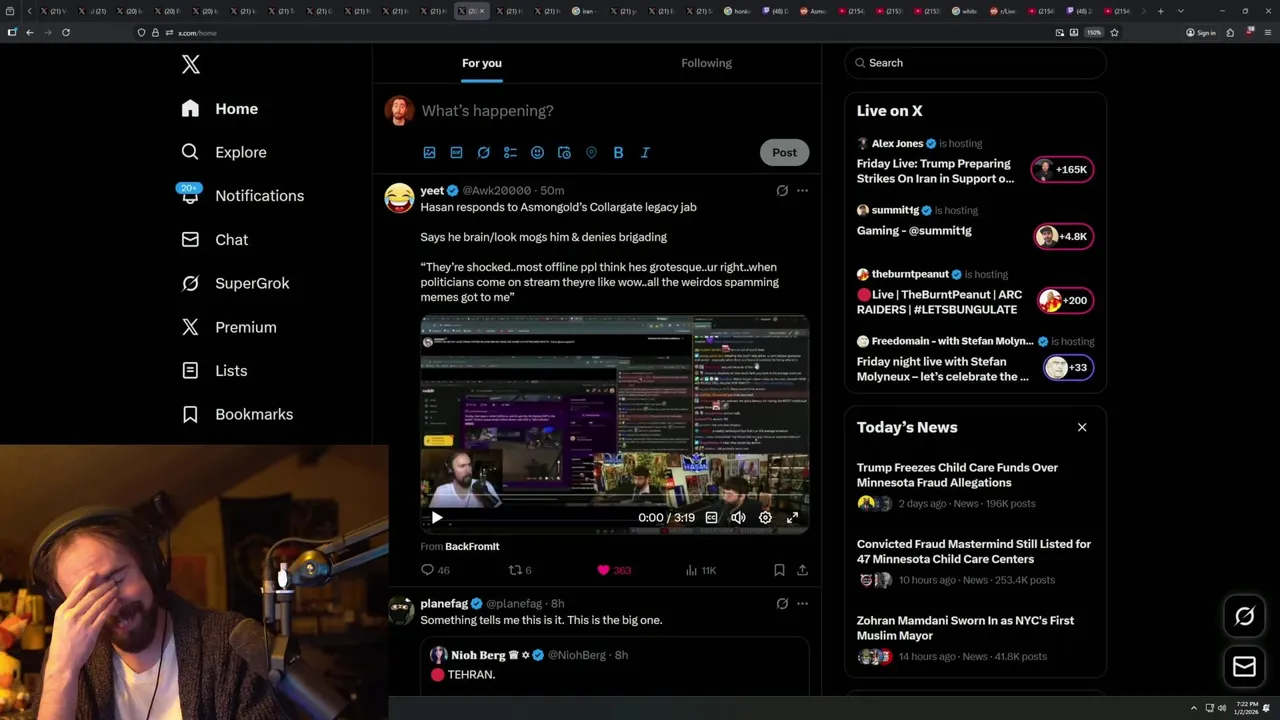Open the floating Grok button
This screenshot has width=1280, height=720.
(x=1245, y=617)
